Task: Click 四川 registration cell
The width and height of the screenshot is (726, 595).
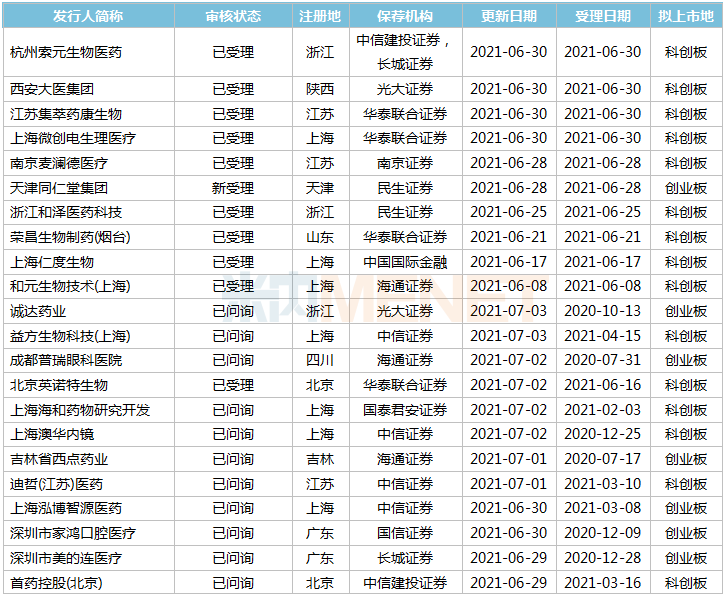Action: point(320,360)
